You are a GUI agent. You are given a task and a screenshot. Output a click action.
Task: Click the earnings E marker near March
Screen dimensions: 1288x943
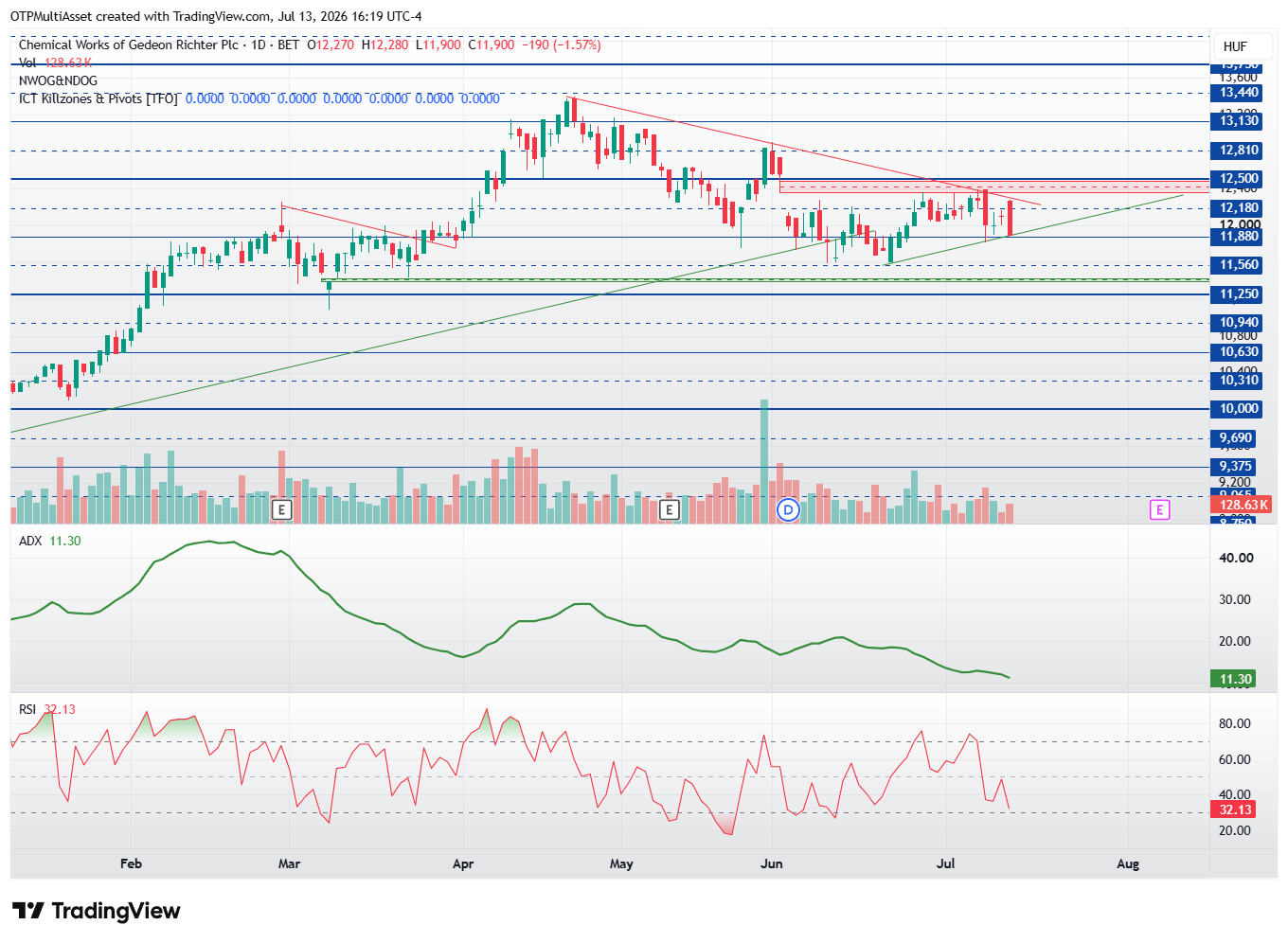(x=280, y=510)
